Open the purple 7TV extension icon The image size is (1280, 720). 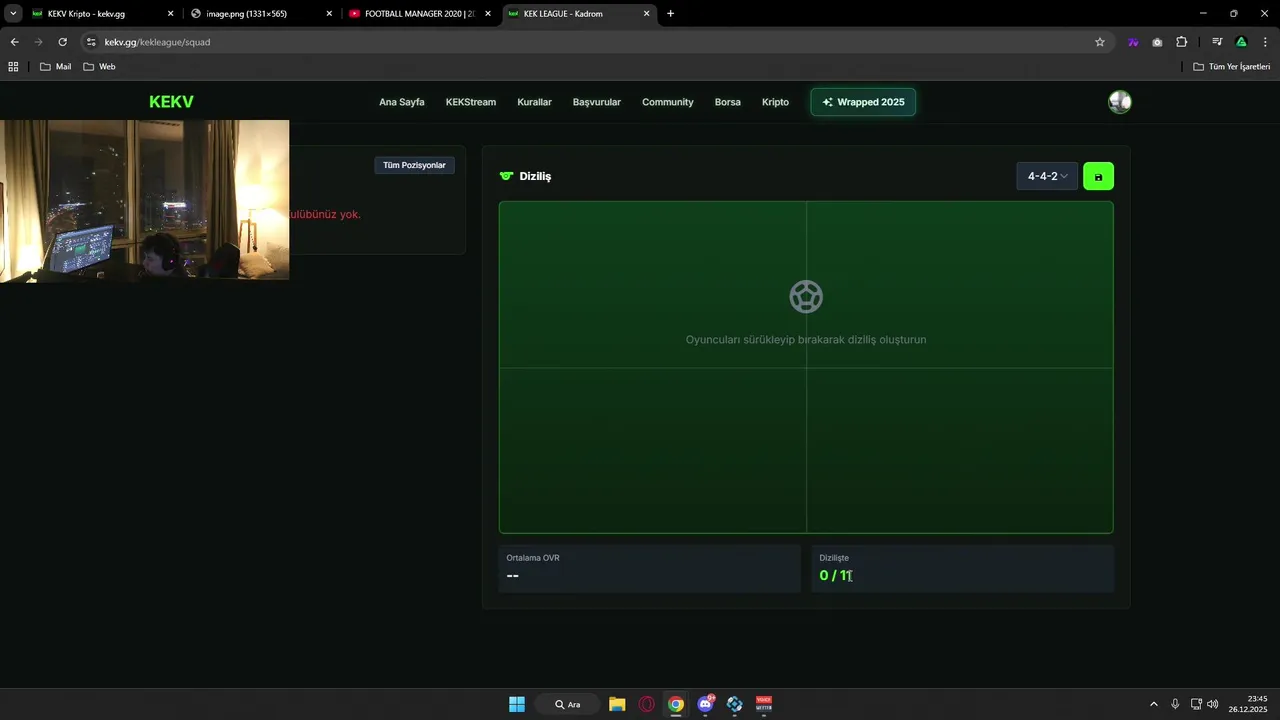coord(1133,42)
